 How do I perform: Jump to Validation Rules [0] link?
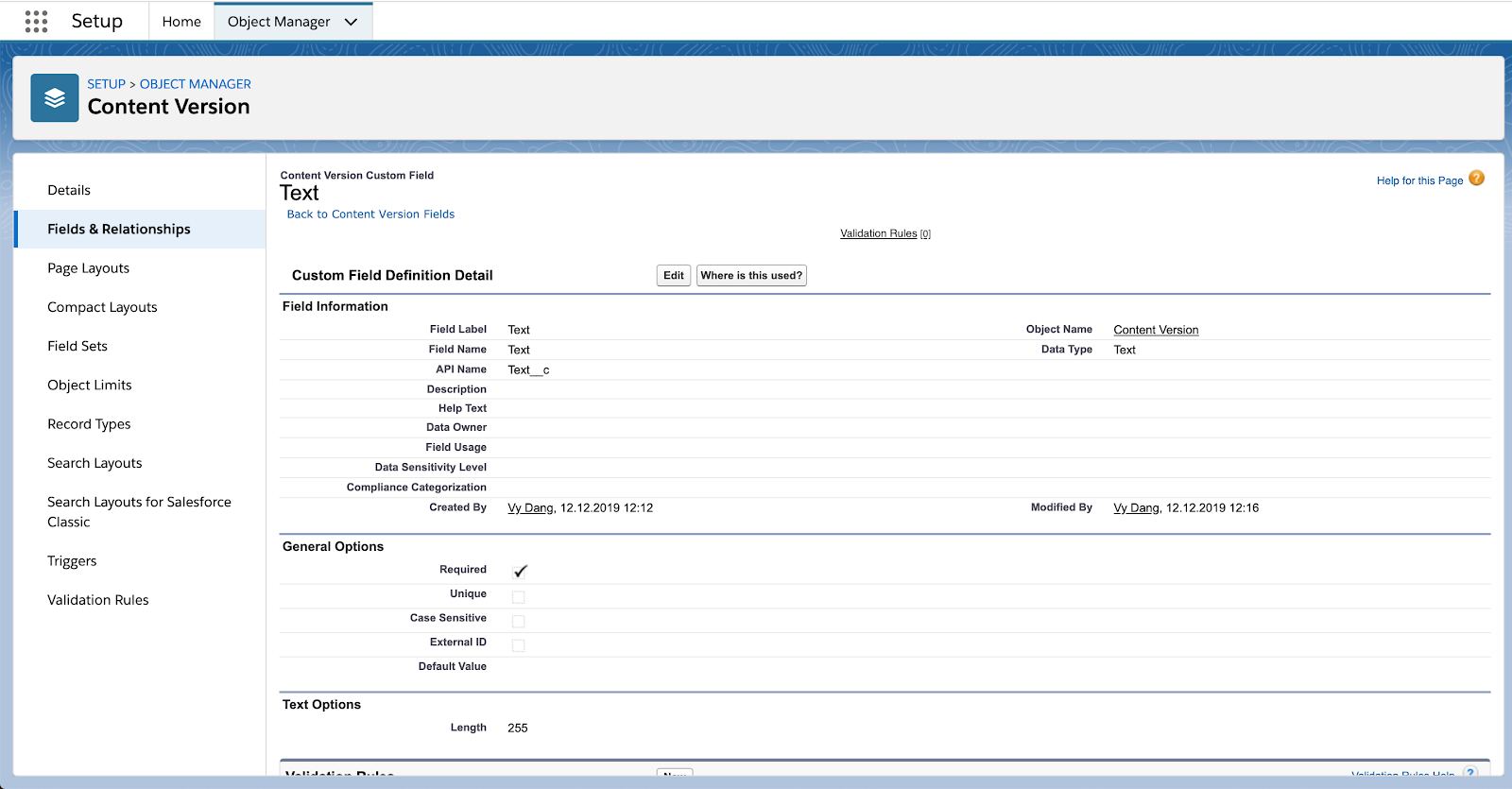click(885, 233)
